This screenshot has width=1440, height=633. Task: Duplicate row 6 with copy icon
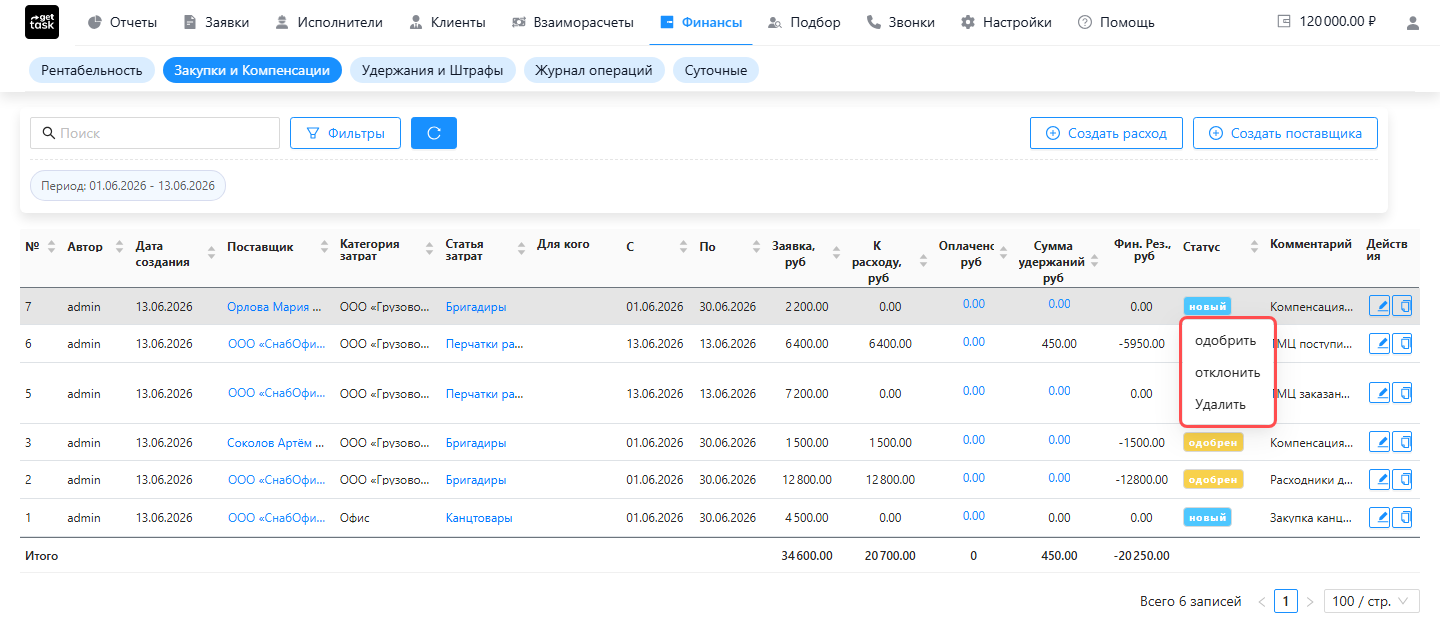coord(1402,343)
